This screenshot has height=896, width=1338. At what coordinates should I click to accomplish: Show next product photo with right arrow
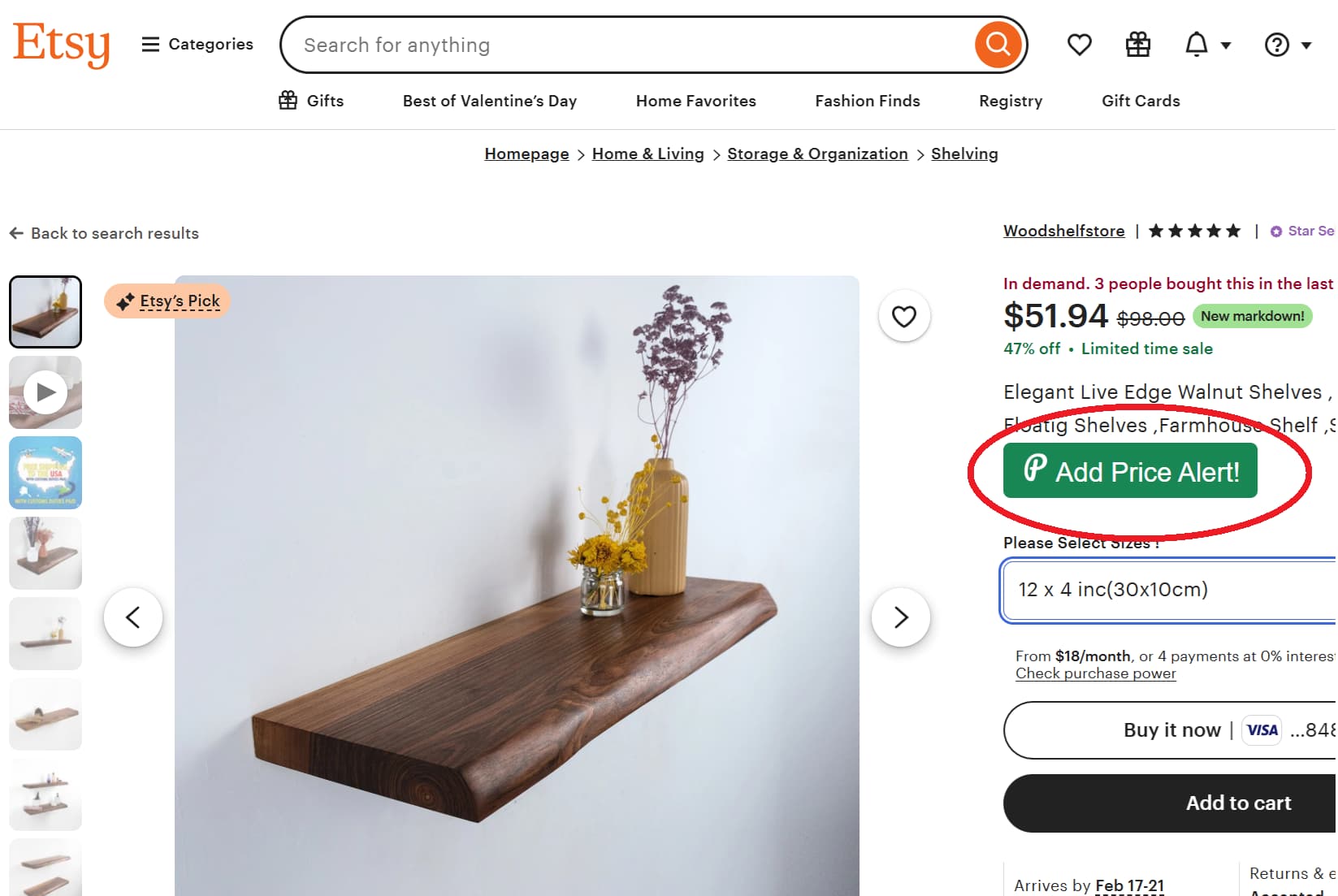(x=901, y=617)
